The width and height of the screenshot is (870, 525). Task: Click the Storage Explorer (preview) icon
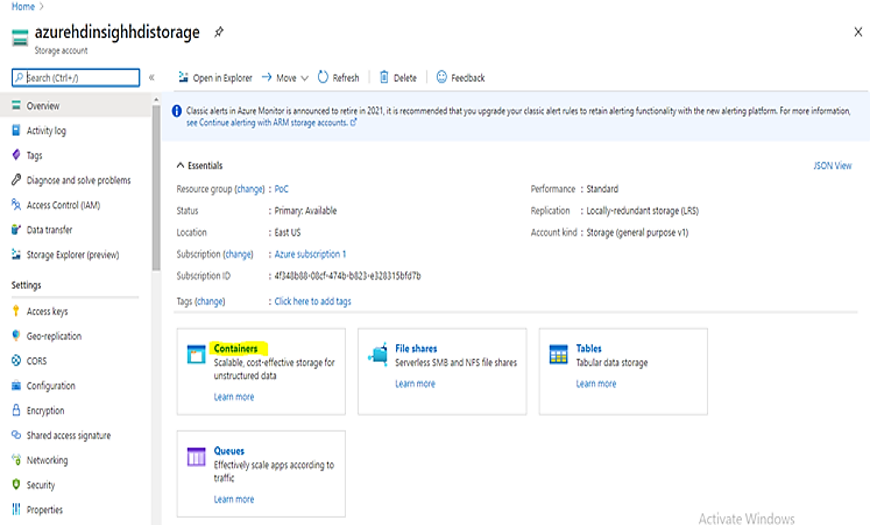tap(16, 254)
